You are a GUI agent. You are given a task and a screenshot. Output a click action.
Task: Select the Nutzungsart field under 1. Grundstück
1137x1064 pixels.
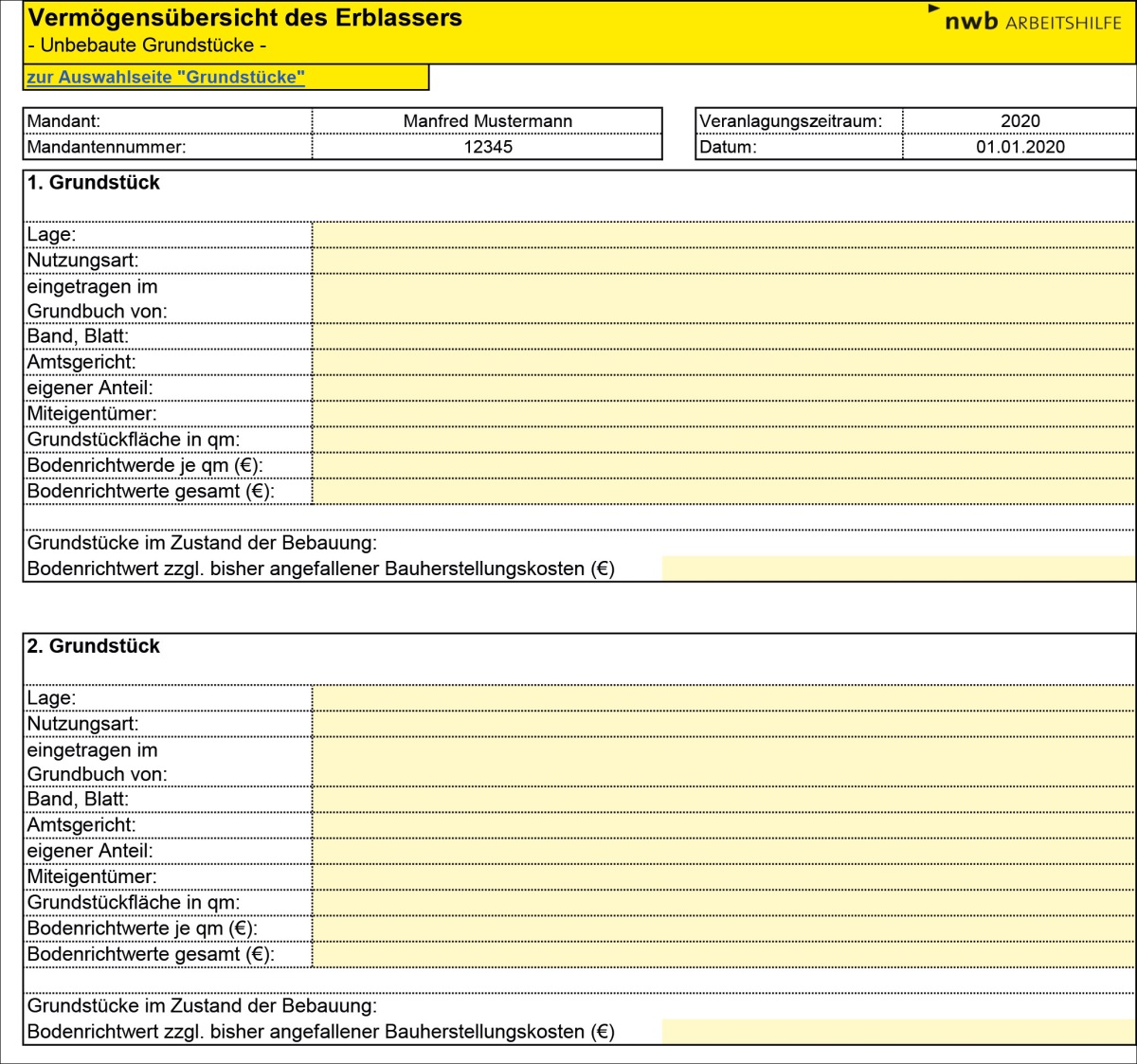pos(723,261)
